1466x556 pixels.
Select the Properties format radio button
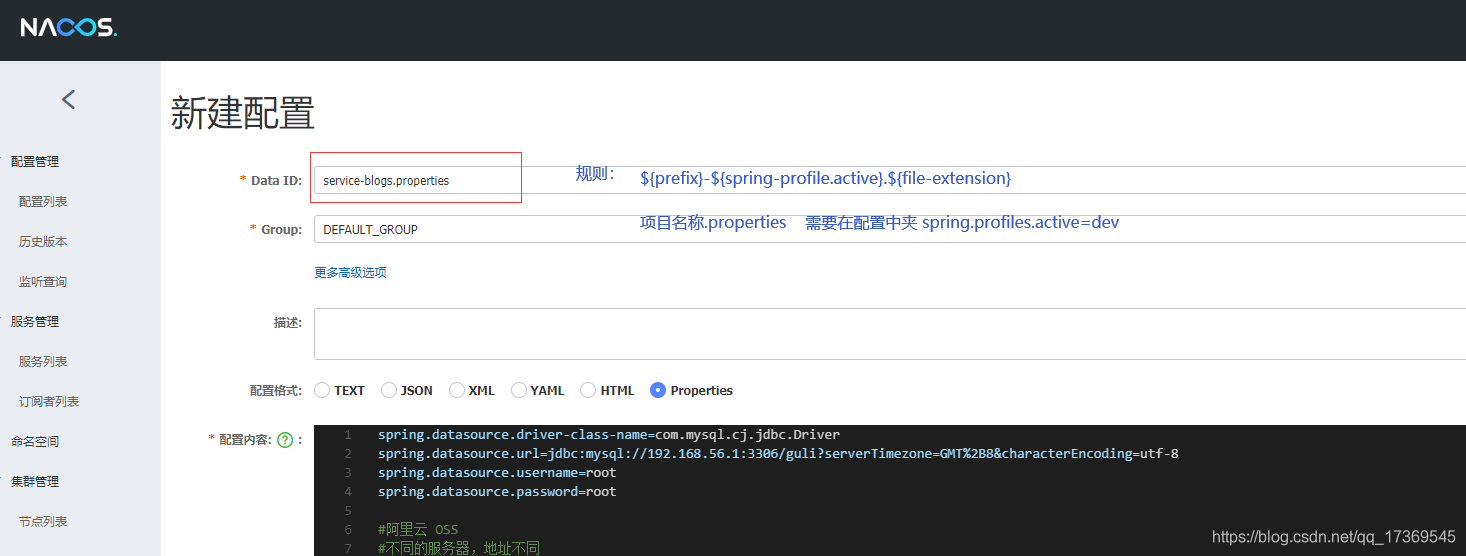[x=658, y=390]
